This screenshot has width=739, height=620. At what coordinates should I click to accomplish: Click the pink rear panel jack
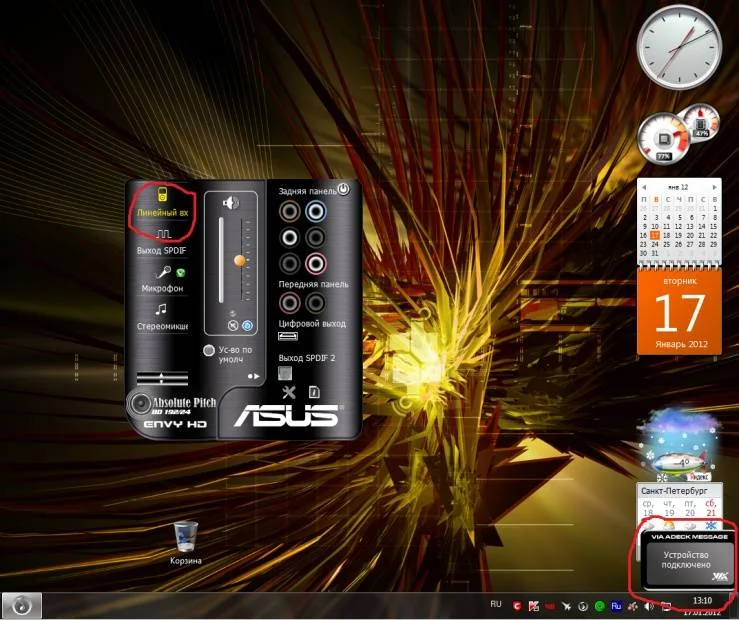(315, 263)
